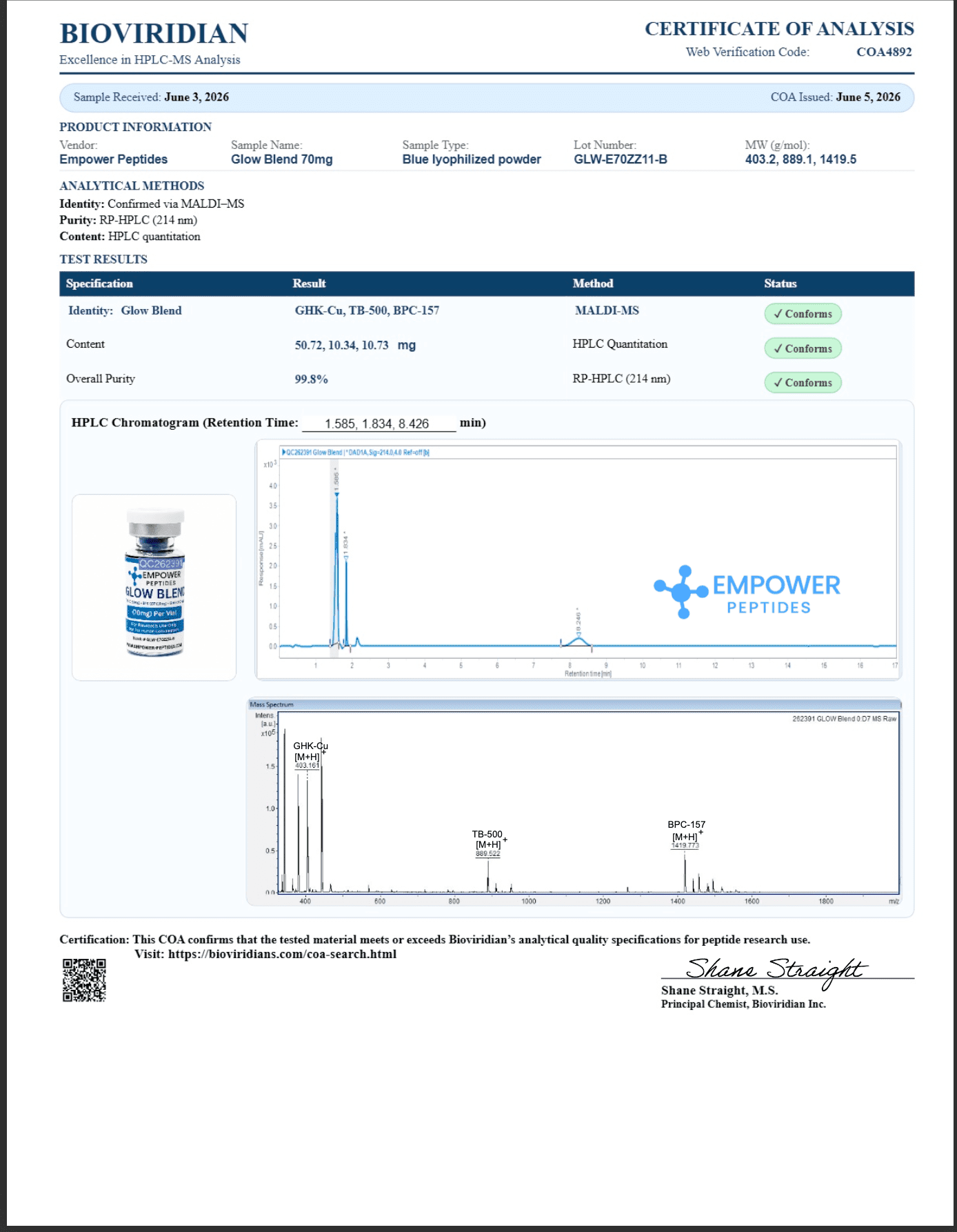Viewport: 957px width, 1232px height.
Task: Click the HPLC Quantitation method cell
Action: [x=620, y=344]
